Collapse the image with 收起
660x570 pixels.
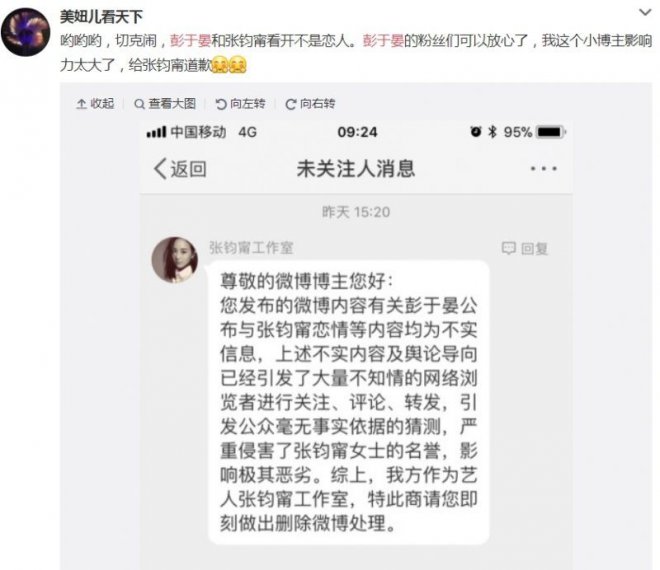tap(96, 104)
